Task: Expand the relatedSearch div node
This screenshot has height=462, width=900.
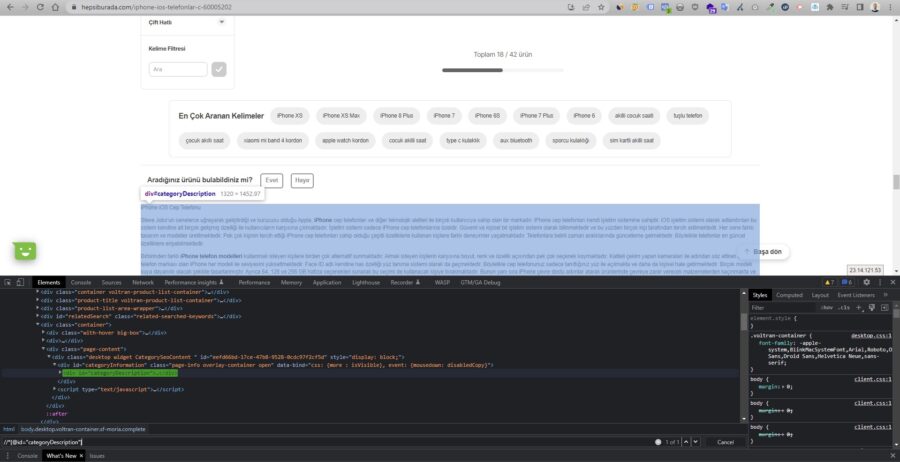Action: (38, 316)
